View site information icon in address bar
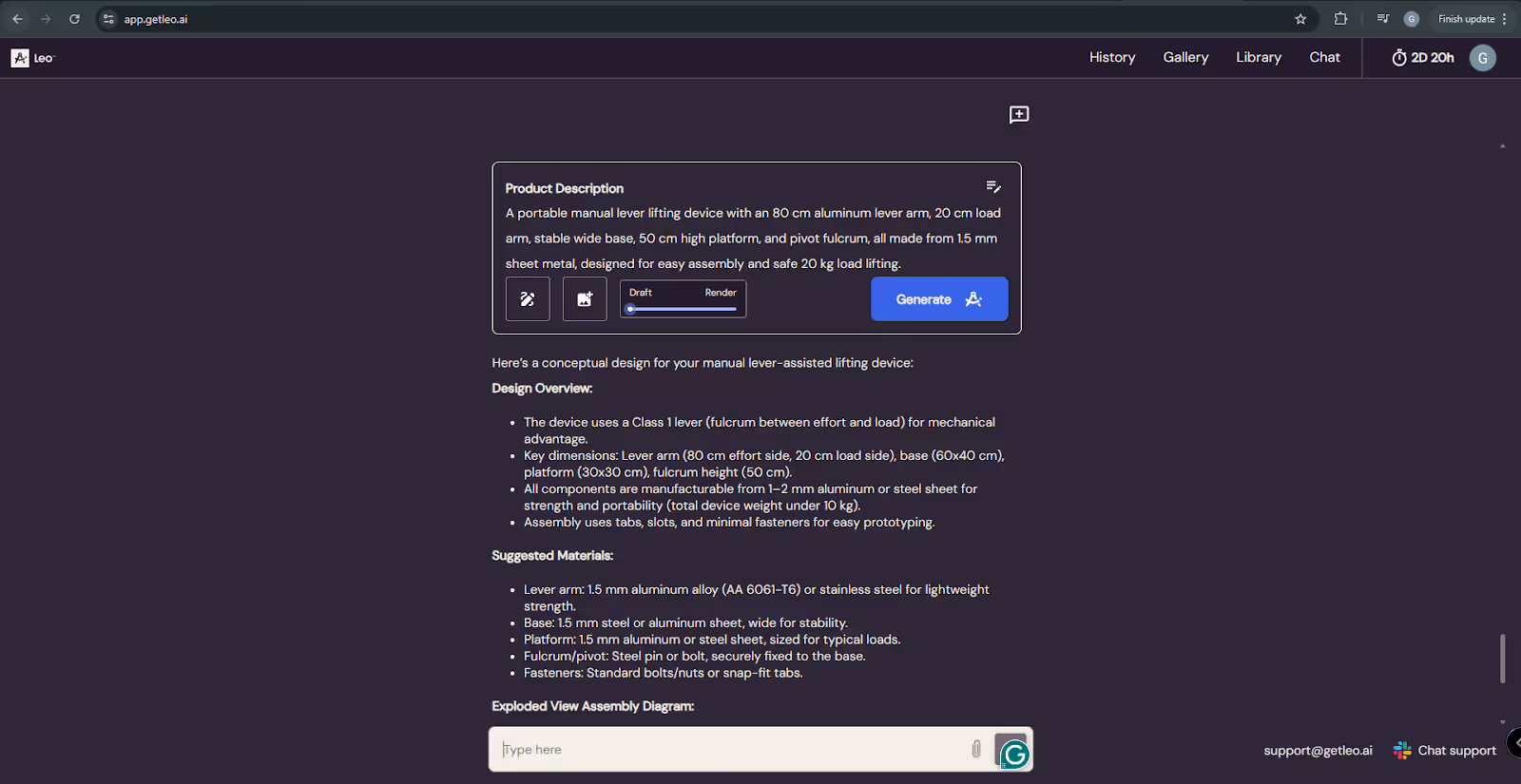The height and width of the screenshot is (784, 1521). click(108, 19)
